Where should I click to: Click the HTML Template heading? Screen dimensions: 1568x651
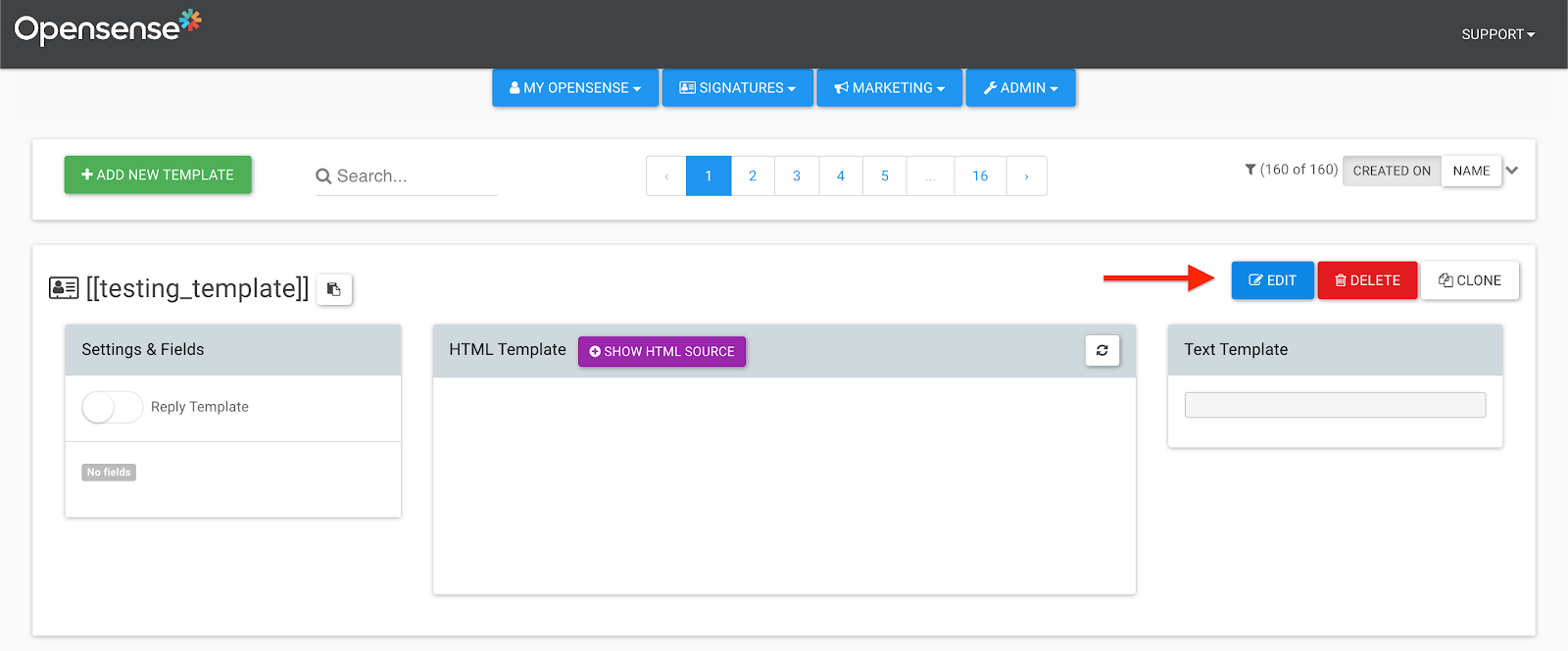tap(508, 350)
